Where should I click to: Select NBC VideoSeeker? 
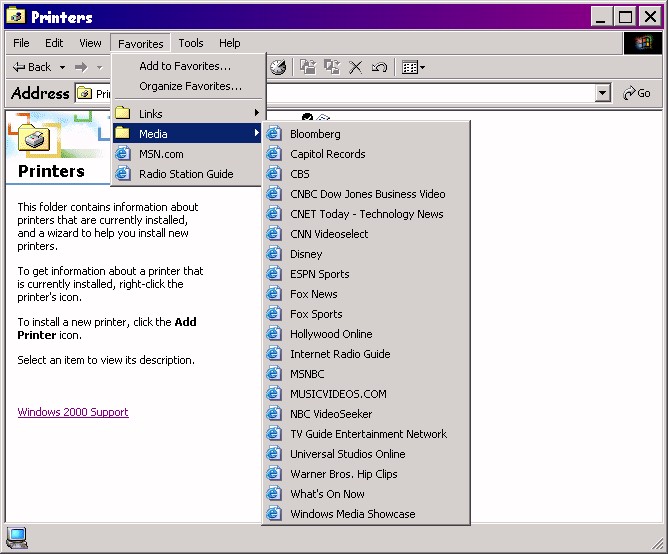[366, 414]
